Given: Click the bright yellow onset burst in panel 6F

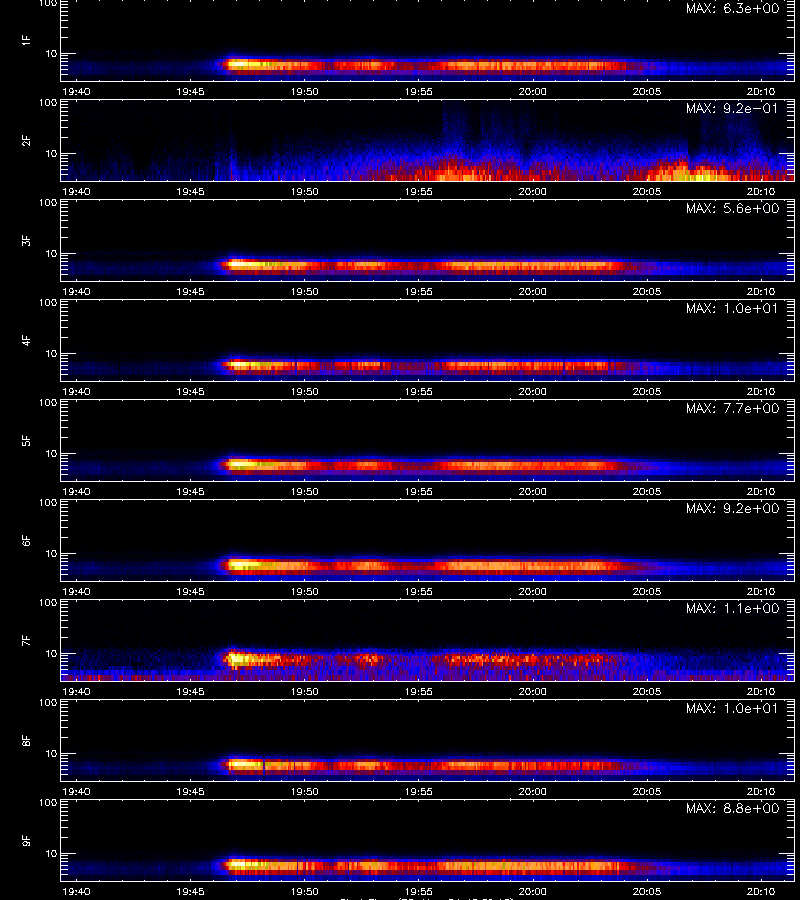Looking at the screenshot, I should coord(241,565).
